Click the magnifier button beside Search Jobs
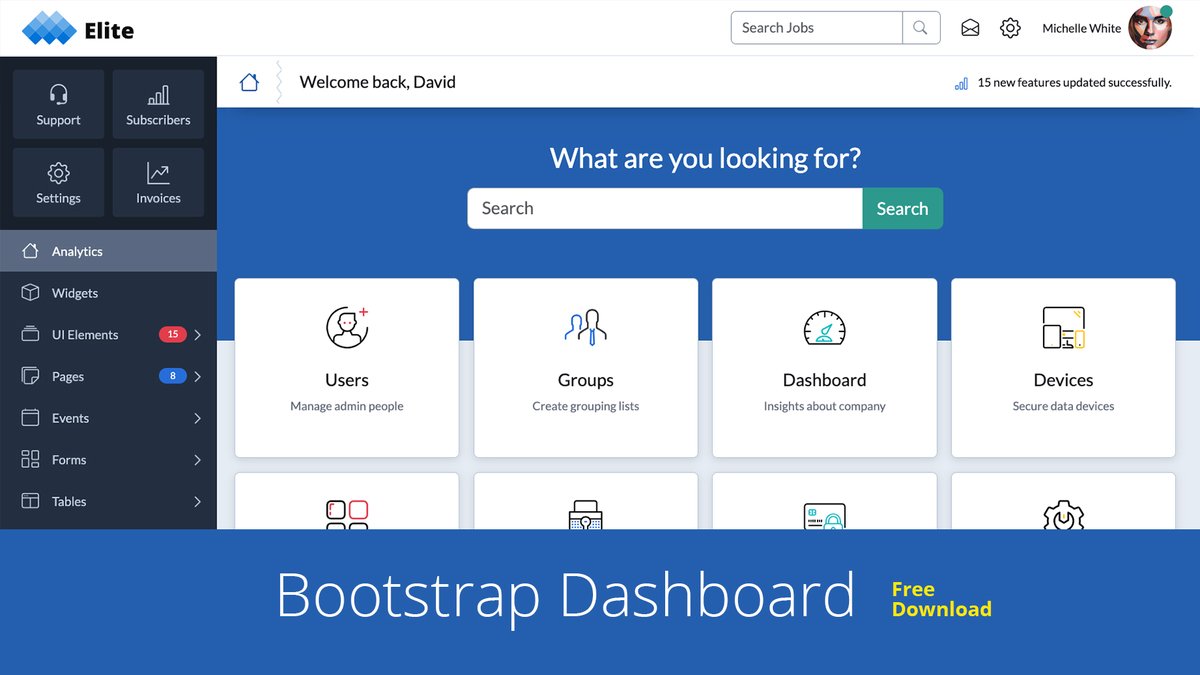This screenshot has height=675, width=1200. (921, 28)
